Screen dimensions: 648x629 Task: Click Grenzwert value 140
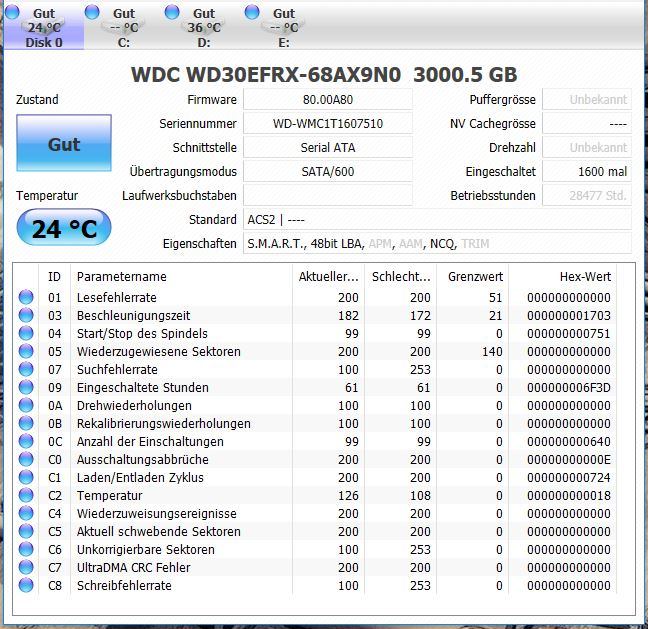coord(492,352)
